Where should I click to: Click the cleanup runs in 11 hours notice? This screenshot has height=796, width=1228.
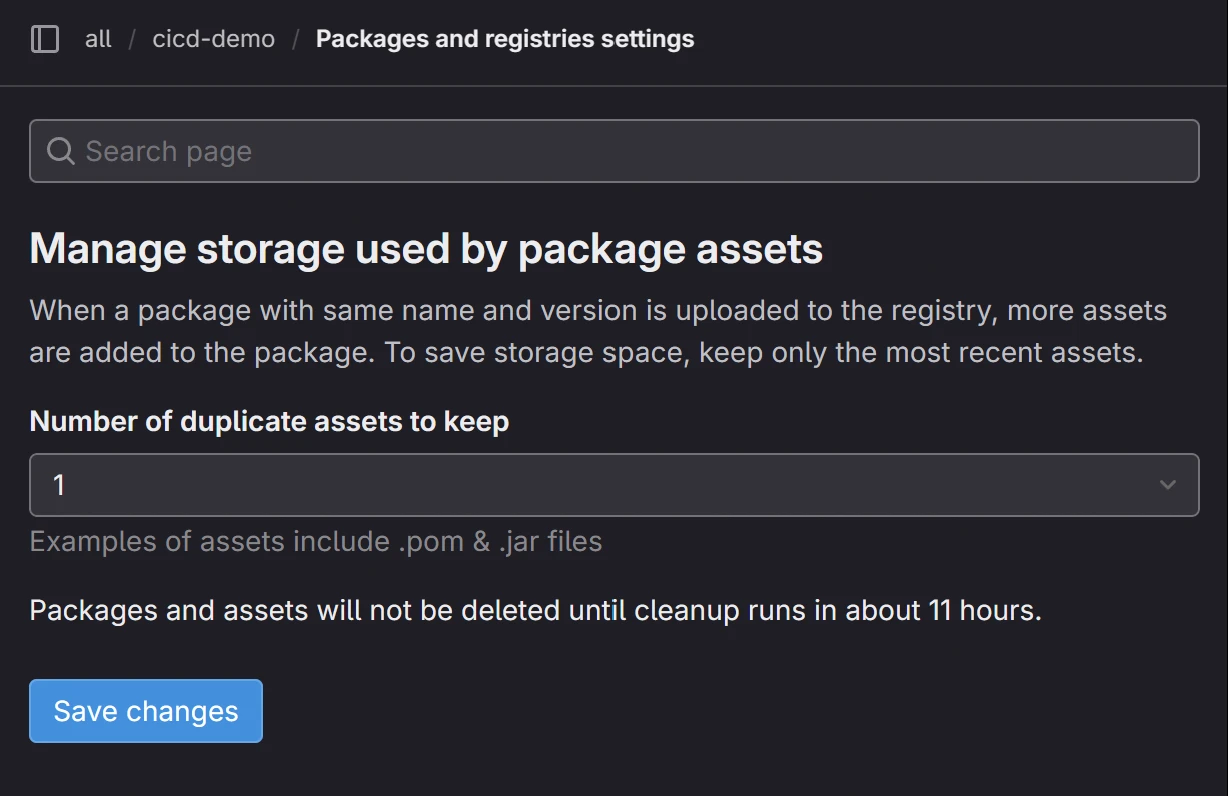[535, 610]
